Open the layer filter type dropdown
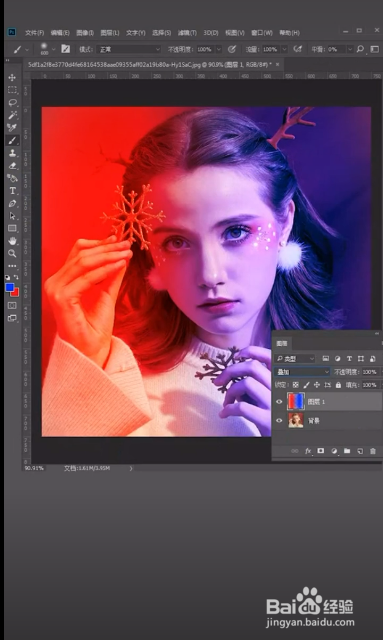Screen dimensions: 383x640 (295, 359)
